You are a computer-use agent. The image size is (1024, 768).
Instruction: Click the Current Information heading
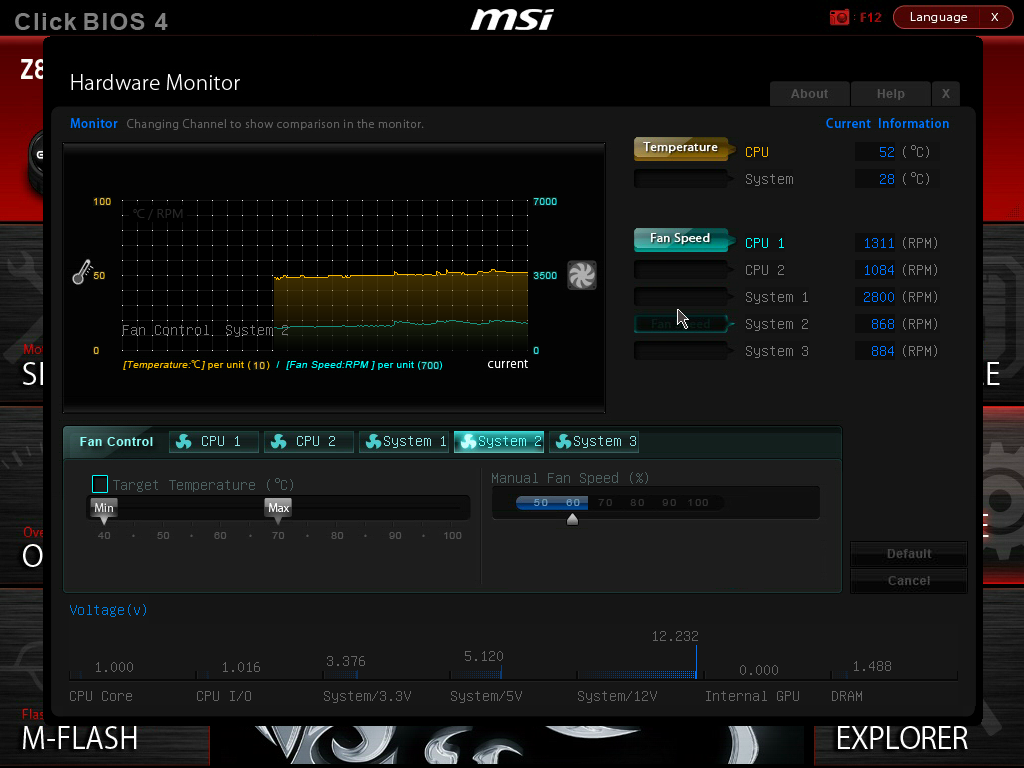pos(887,123)
